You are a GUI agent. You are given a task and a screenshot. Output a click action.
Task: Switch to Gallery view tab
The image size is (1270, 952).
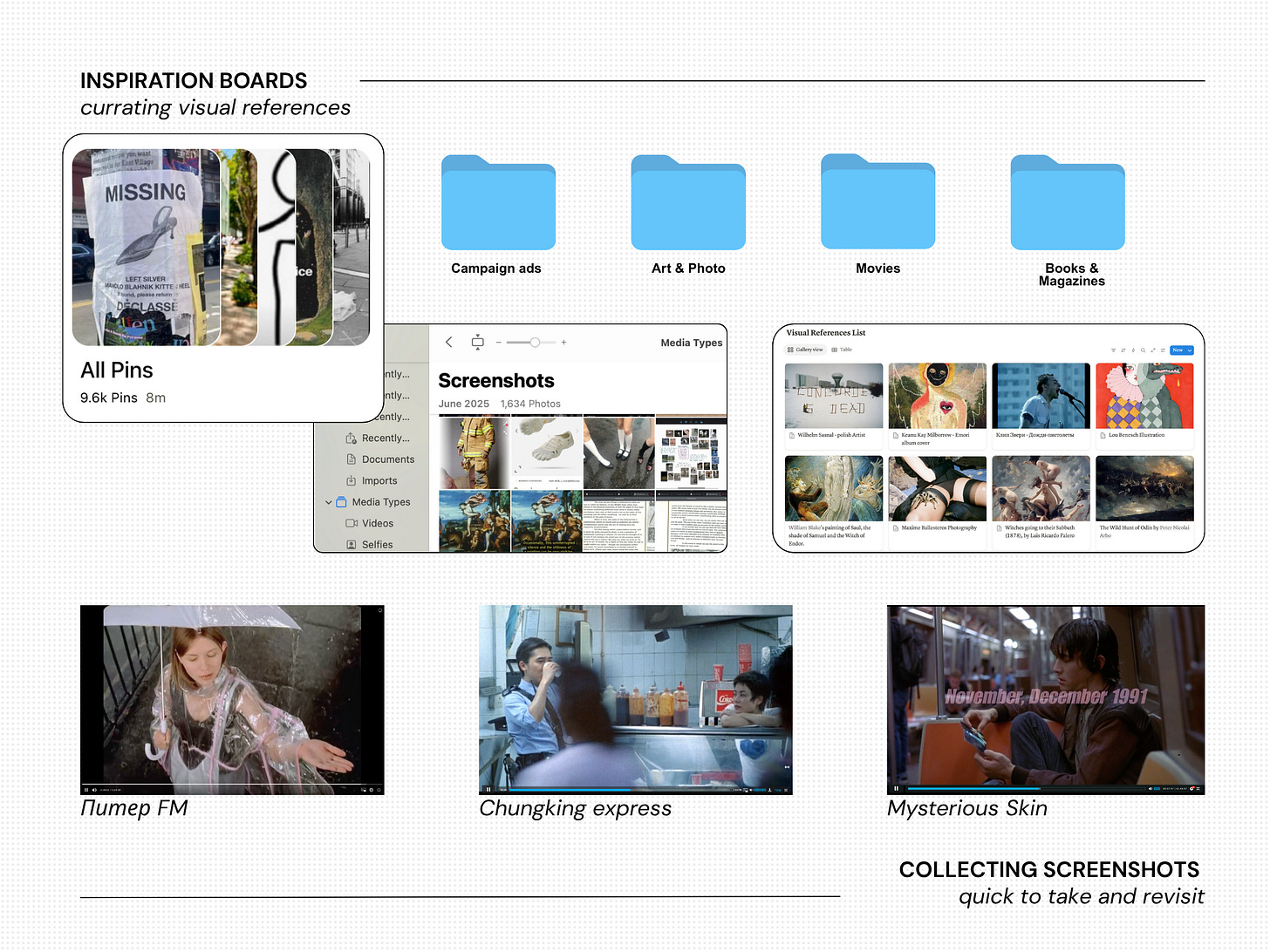coord(805,350)
